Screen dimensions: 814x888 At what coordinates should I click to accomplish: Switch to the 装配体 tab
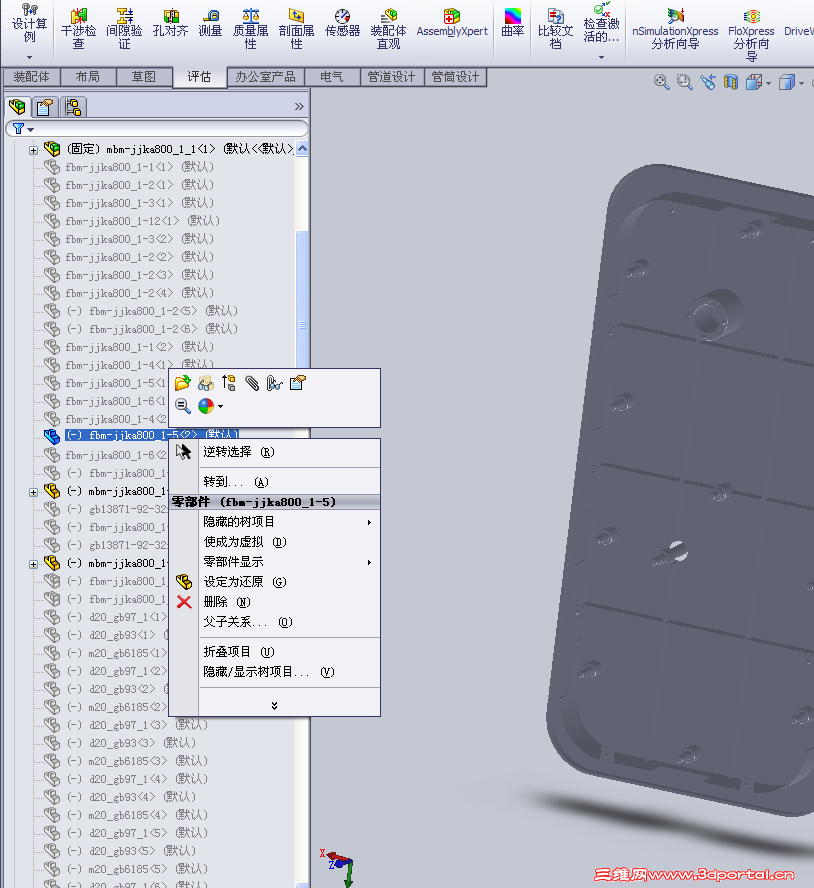pyautogui.click(x=31, y=76)
